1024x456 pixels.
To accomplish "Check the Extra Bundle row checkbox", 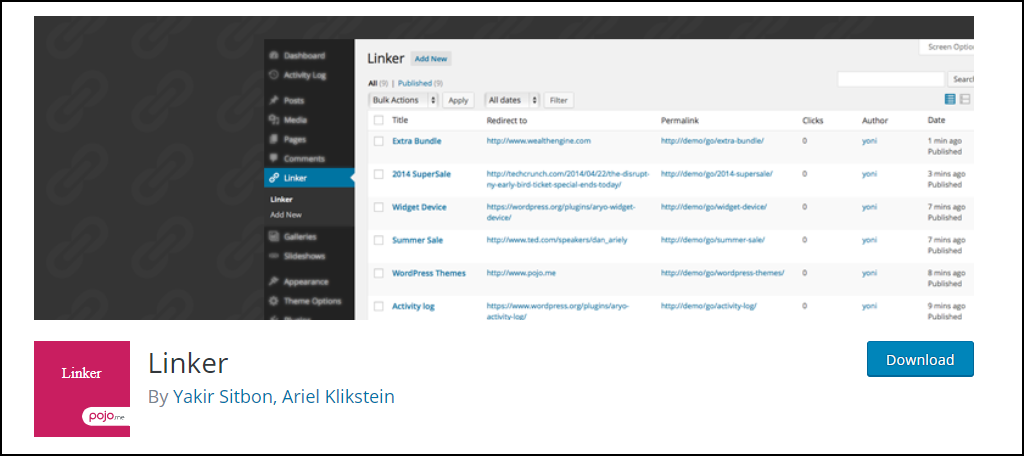I will 378,141.
